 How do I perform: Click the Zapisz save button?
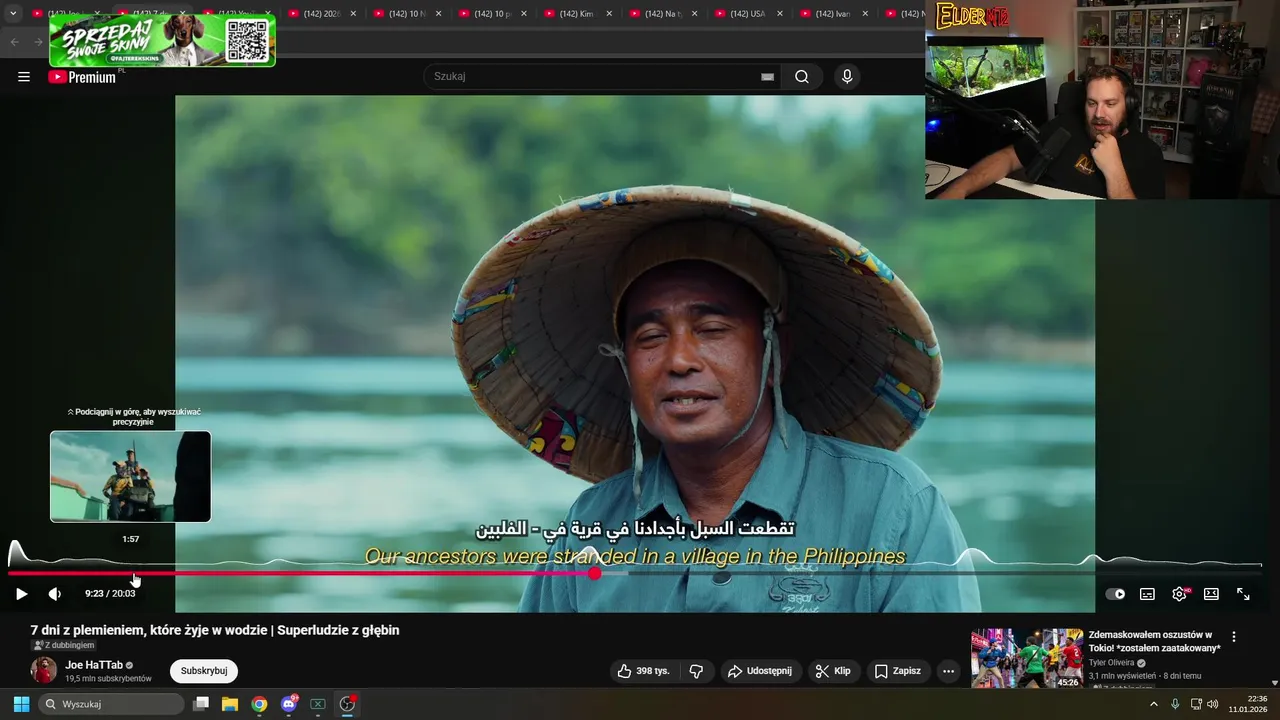(x=897, y=671)
